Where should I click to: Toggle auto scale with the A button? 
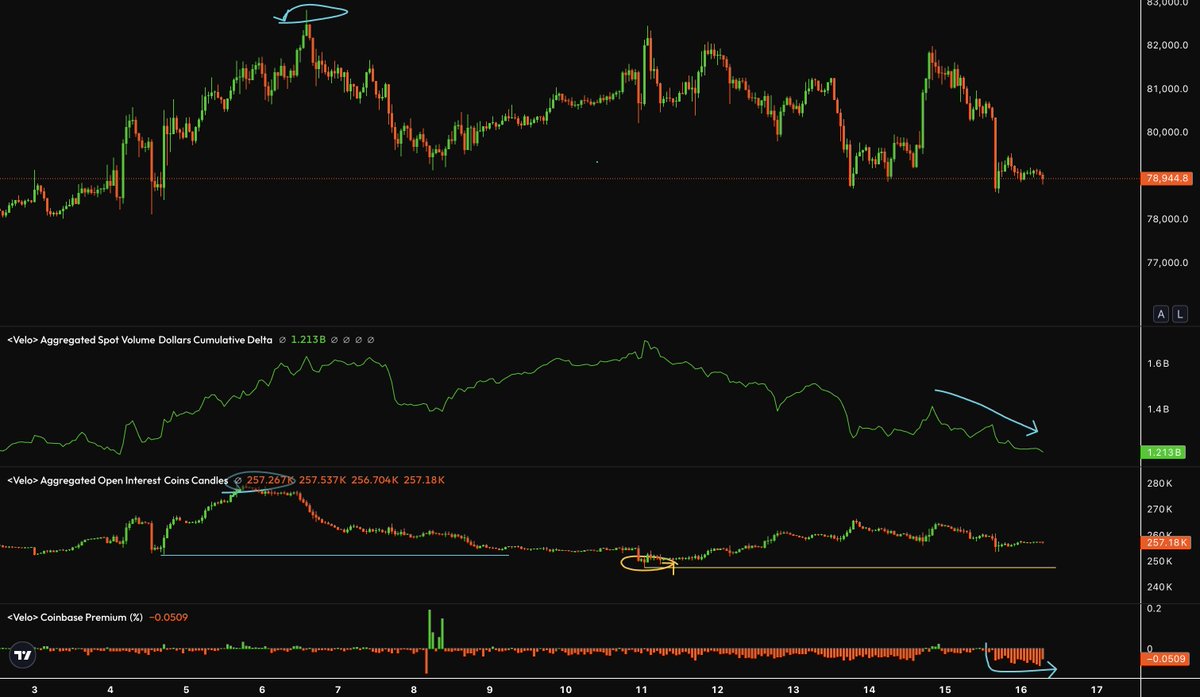coord(1161,314)
